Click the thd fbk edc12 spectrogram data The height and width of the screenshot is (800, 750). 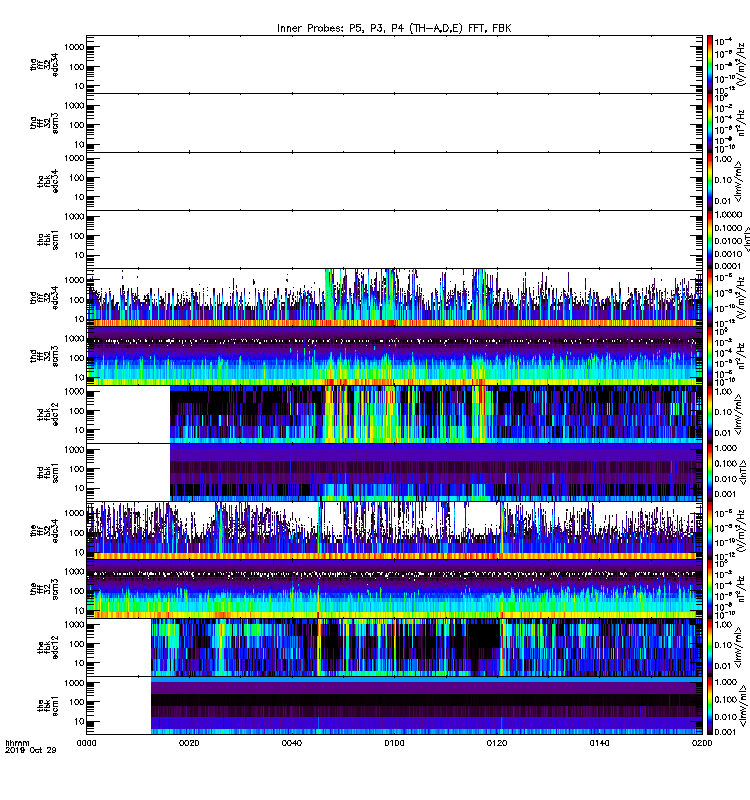pos(436,414)
